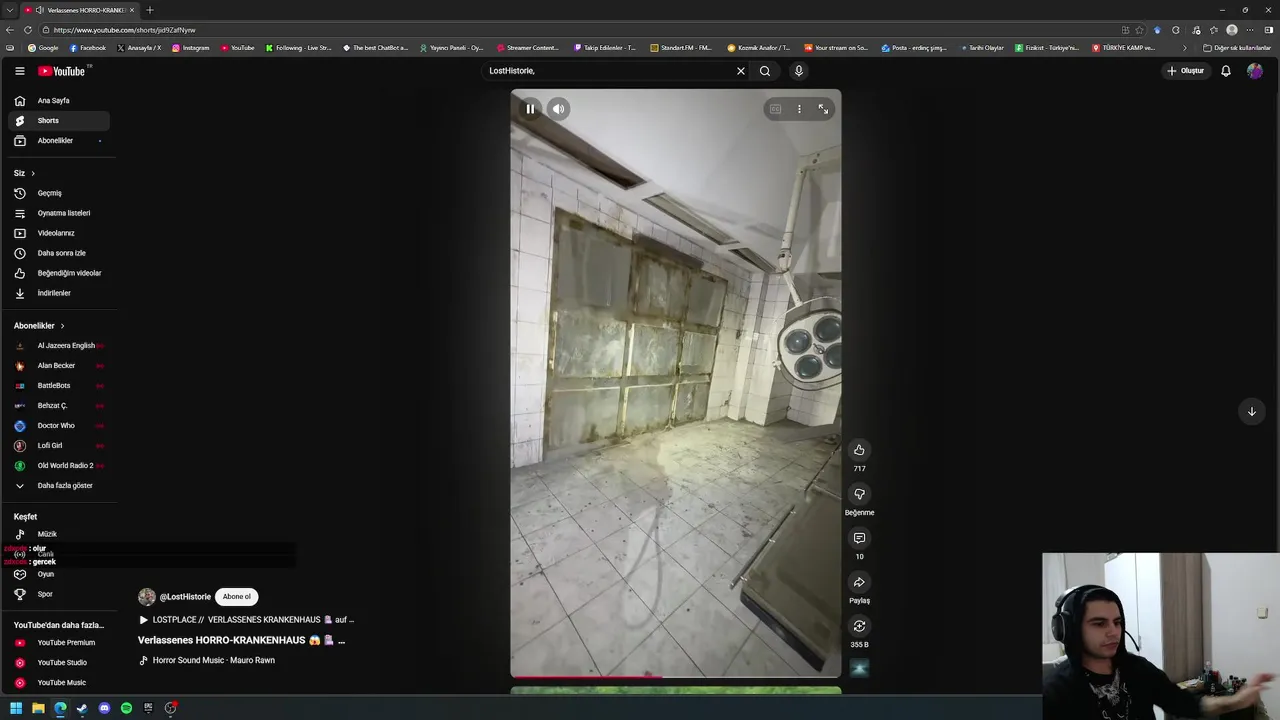Image resolution: width=1280 pixels, height=720 pixels.
Task: Open Abonelikler in the sidebar
Action: click(x=58, y=141)
